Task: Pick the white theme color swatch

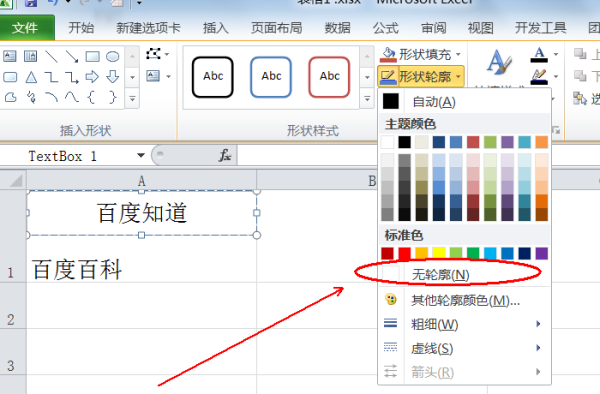Action: click(387, 142)
